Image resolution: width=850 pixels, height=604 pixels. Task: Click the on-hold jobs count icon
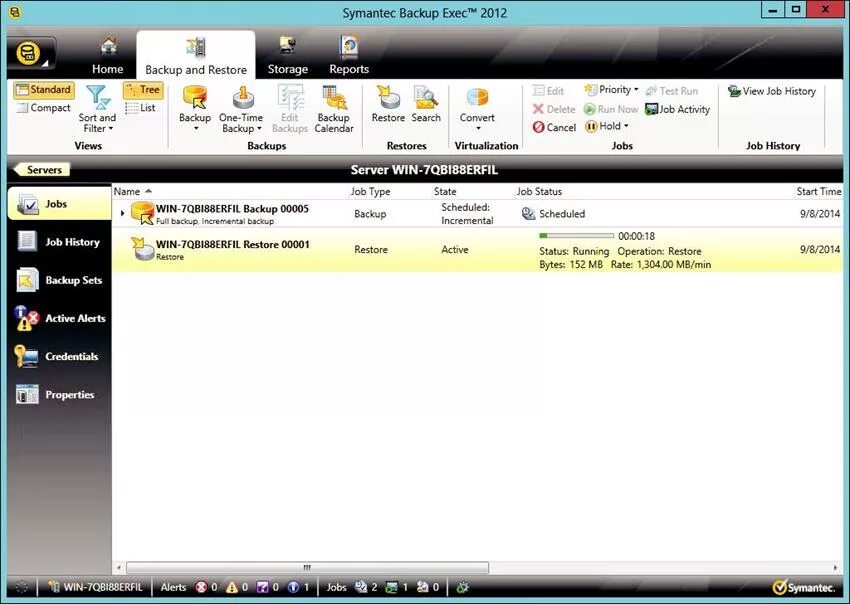(x=422, y=587)
